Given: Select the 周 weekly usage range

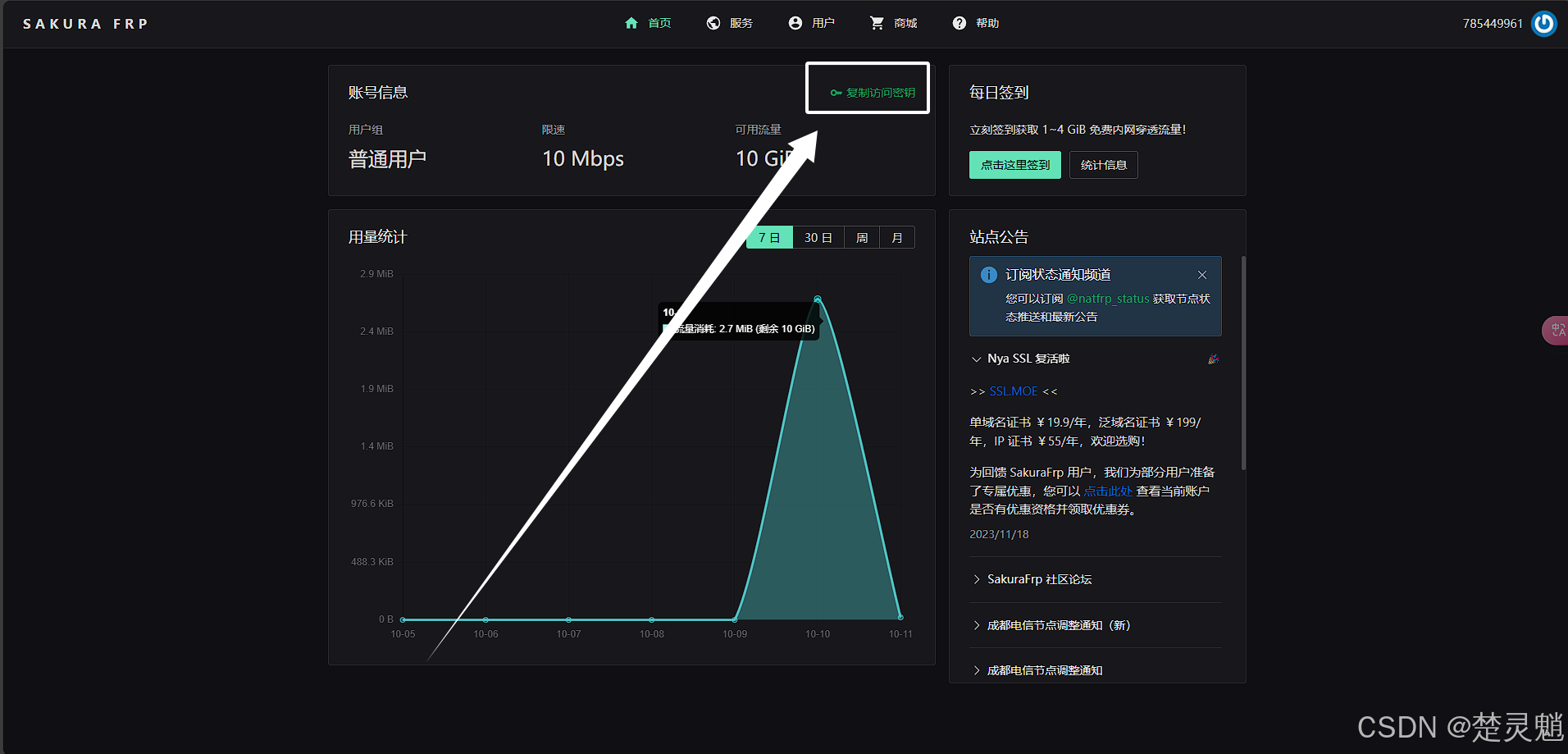Looking at the screenshot, I should coord(862,237).
